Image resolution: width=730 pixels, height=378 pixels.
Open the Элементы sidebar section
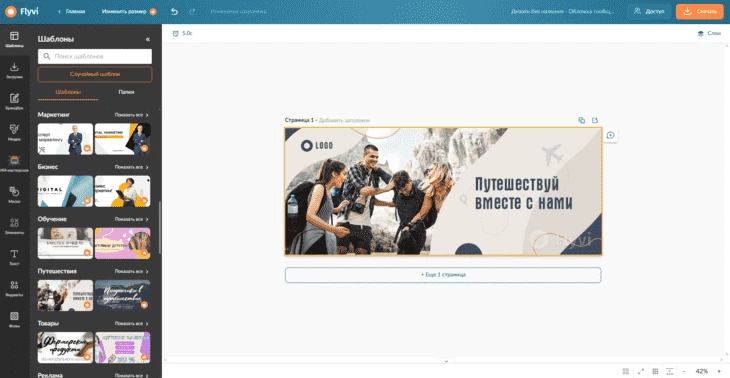pos(14,226)
